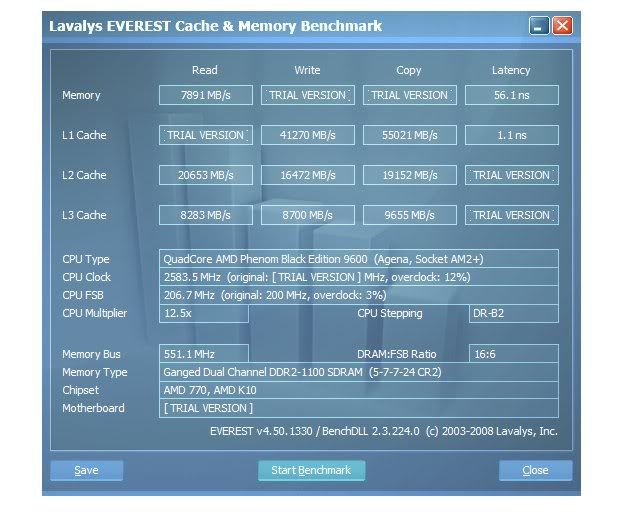Click the DRAM:FSB Ratio label
The height and width of the screenshot is (512, 640).
397,354
